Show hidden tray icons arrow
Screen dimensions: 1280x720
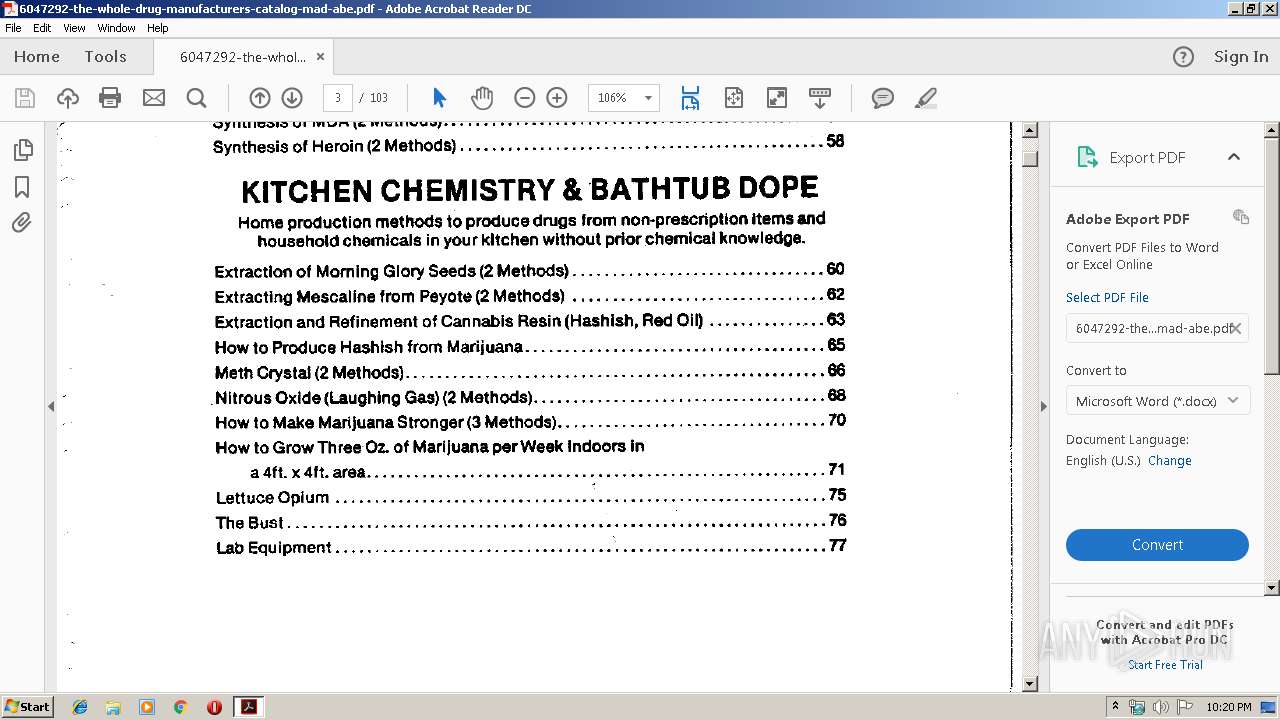(1116, 707)
